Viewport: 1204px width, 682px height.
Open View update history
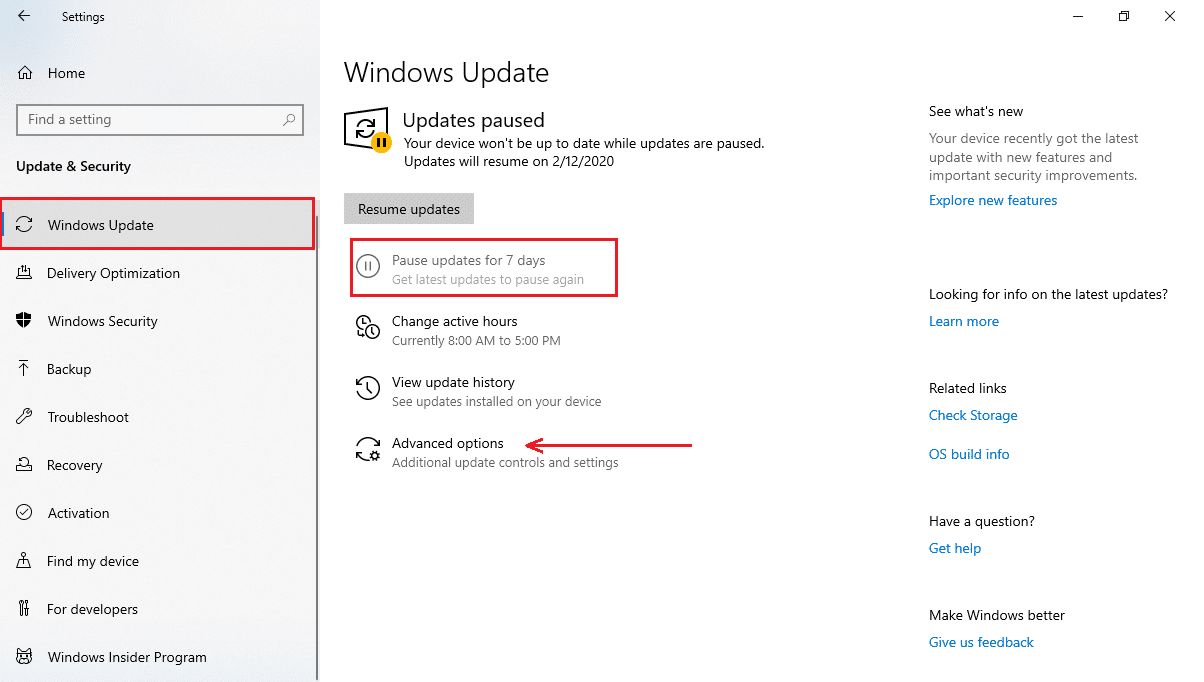(453, 382)
